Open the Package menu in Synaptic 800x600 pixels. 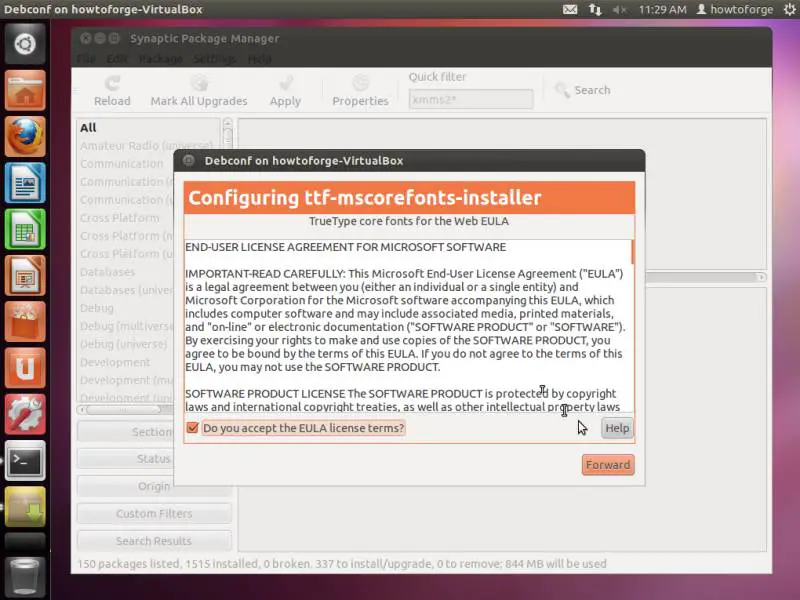click(x=160, y=59)
